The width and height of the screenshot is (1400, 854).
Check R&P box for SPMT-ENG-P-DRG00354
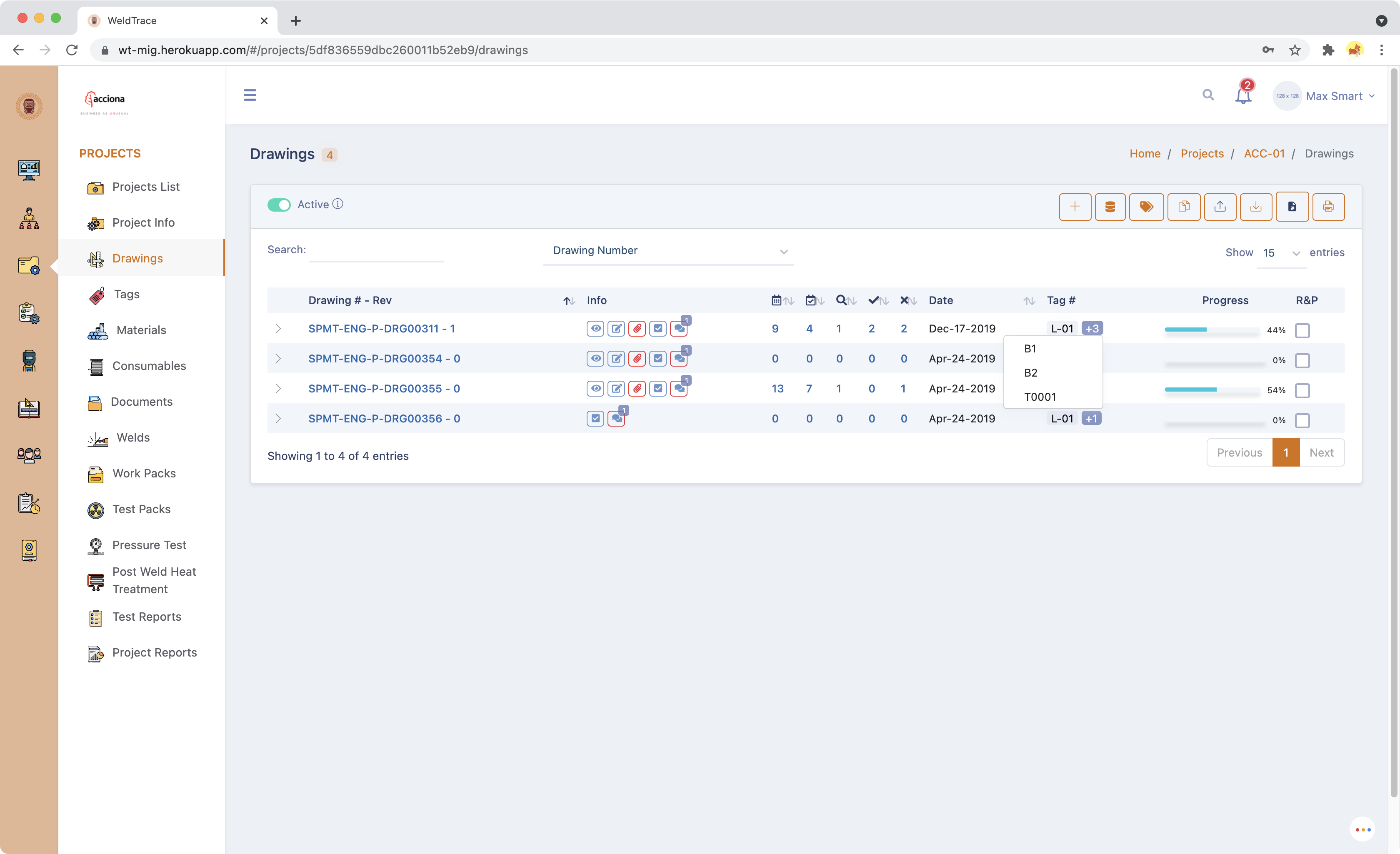[1302, 360]
